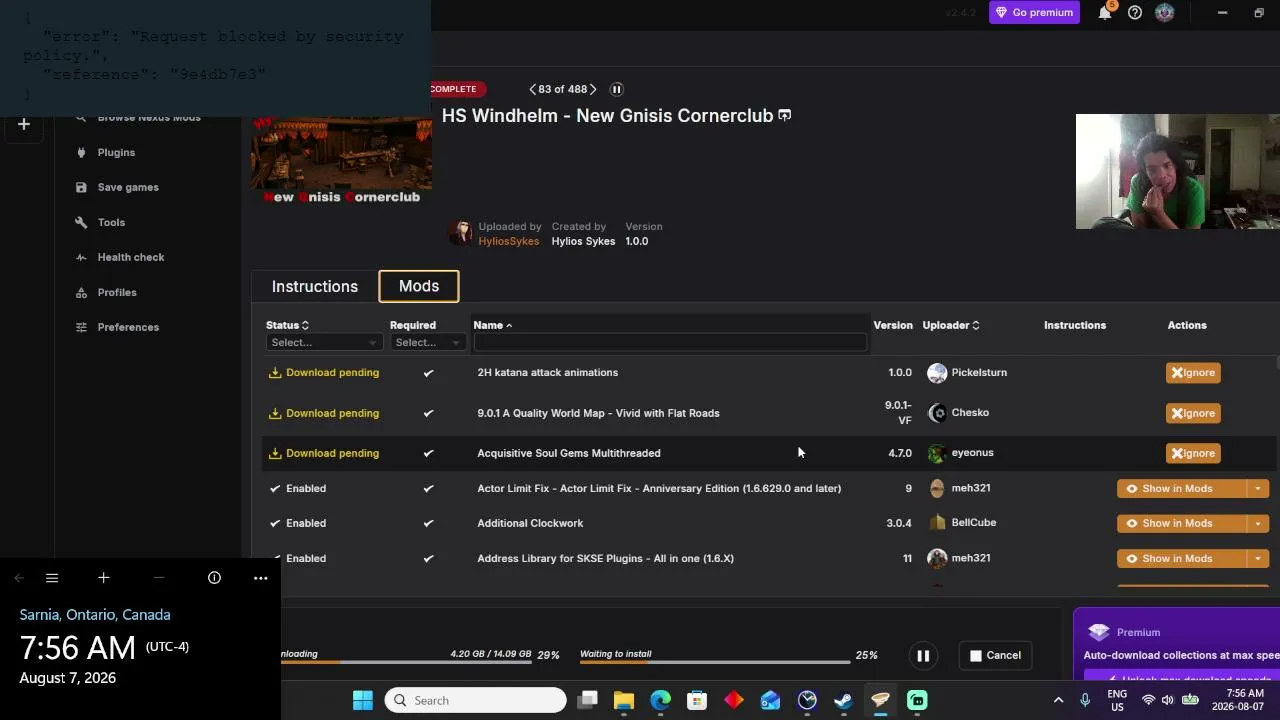Click the eyeonus uploader avatar
Screen dimensions: 1280x720
pyautogui.click(x=937, y=453)
